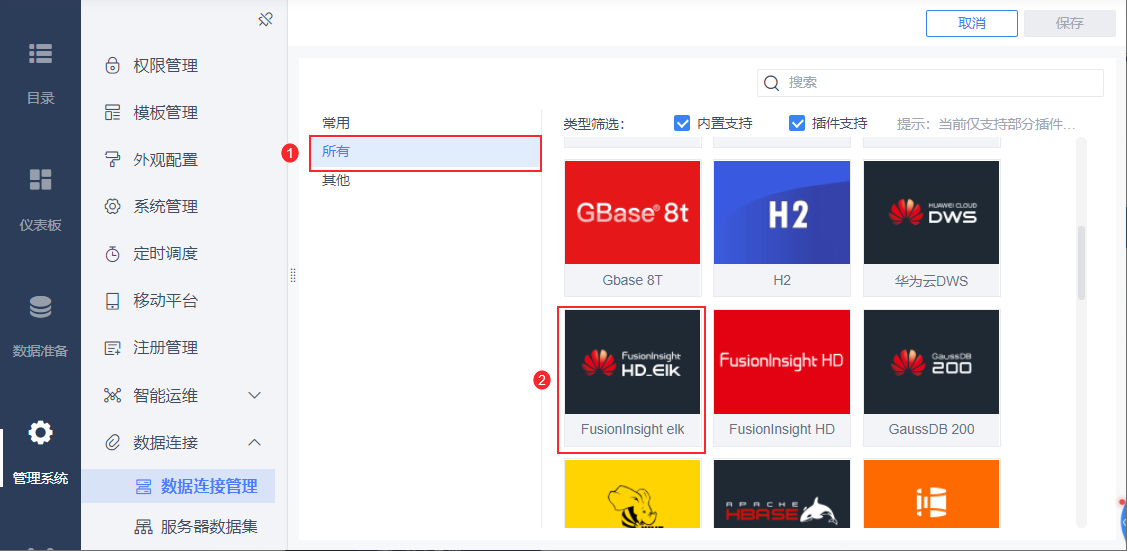
Task: Open the 数据准备 database icon
Action: point(40,307)
